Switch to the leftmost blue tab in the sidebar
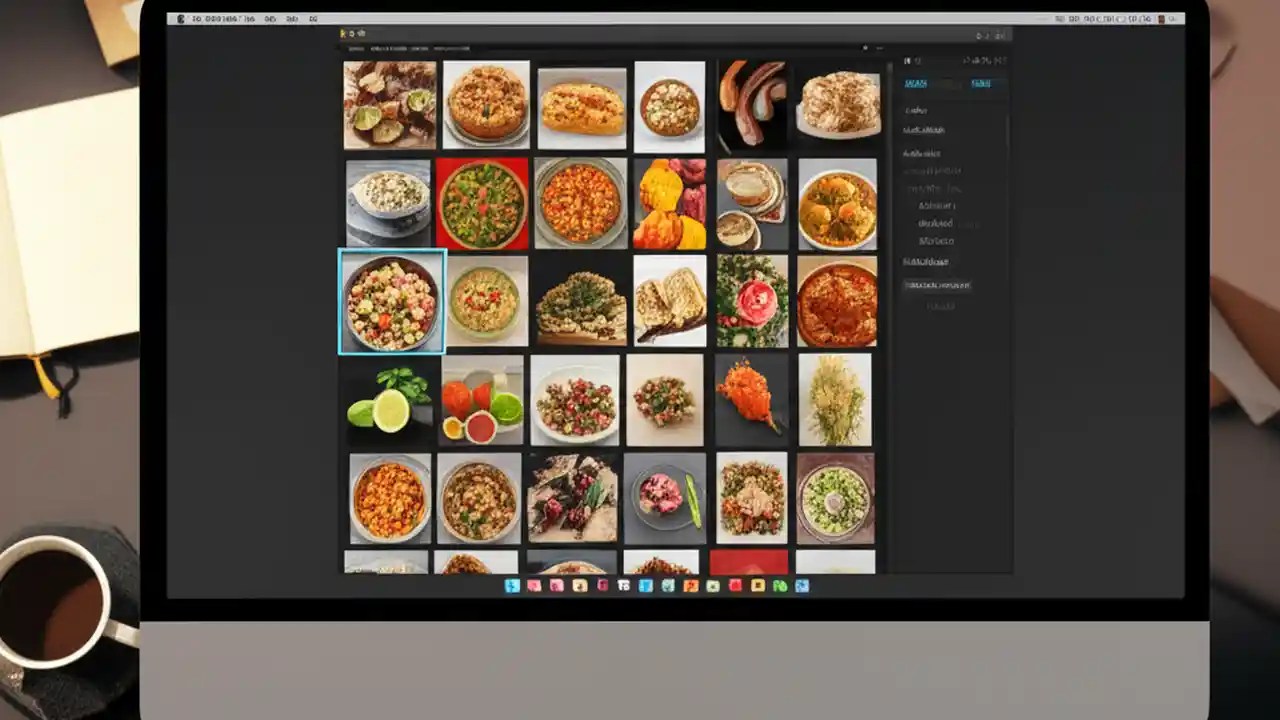This screenshot has height=720, width=1280. tap(914, 84)
